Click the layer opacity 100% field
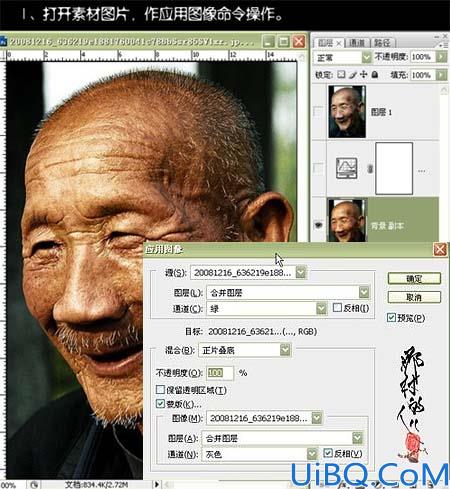 423,57
